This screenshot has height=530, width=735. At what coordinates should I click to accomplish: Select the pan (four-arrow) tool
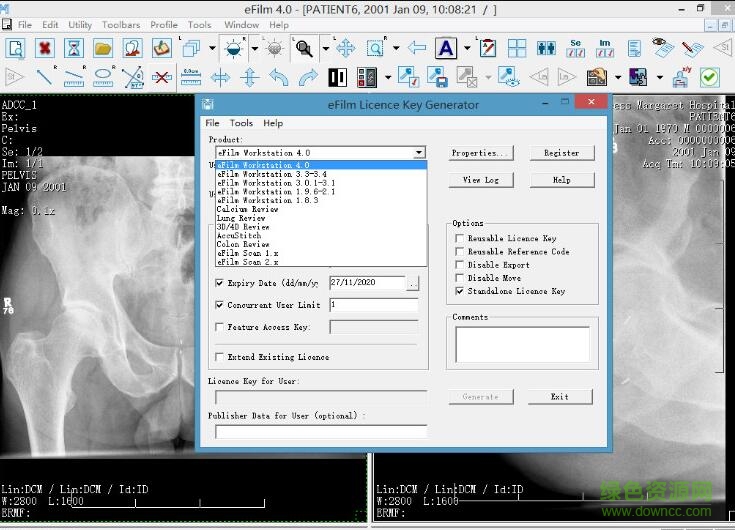346,48
